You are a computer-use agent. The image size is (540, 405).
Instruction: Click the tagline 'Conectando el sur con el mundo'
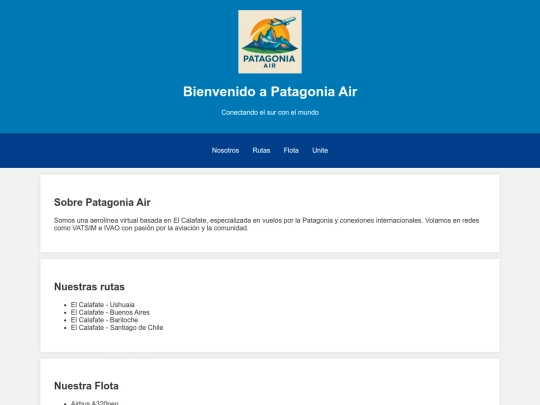click(270, 113)
